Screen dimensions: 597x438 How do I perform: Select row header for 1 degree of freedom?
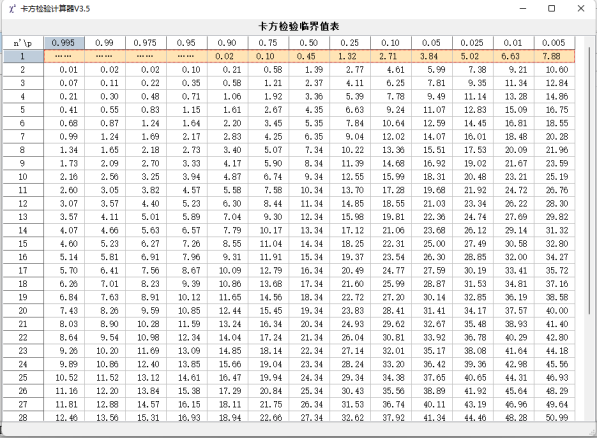[x=23, y=56]
